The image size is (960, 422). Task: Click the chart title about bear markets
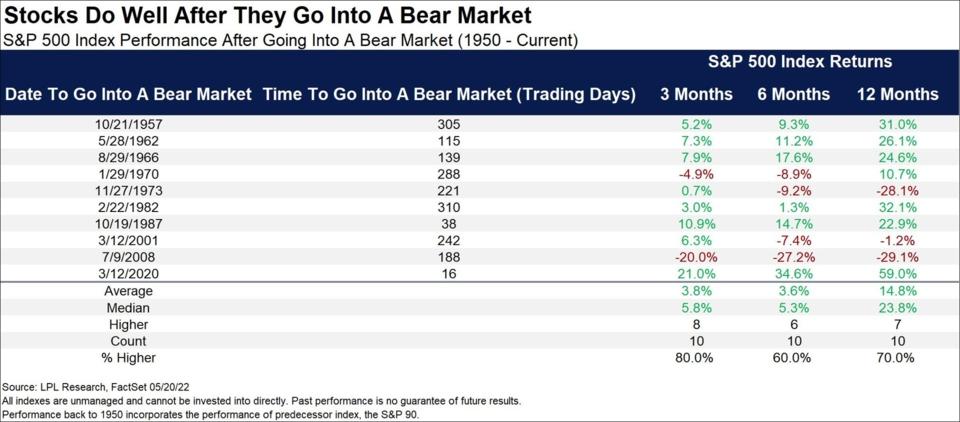click(268, 15)
